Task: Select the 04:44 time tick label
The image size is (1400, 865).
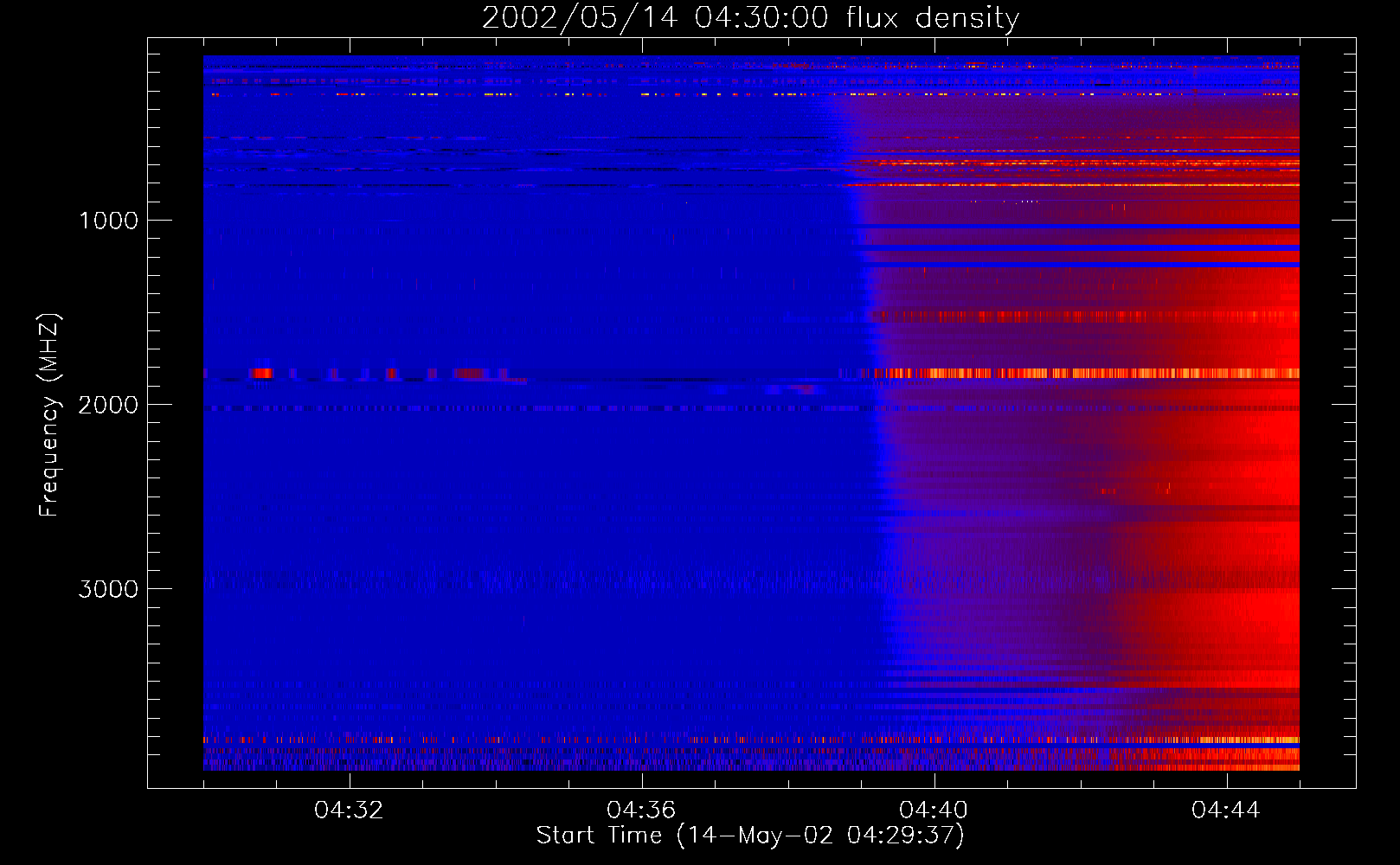Action: coord(1226,811)
